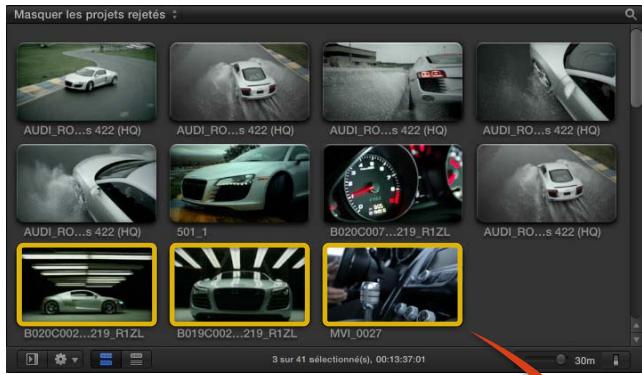
Task: Adjust the thumbnail duration slider knob
Action: point(561,359)
